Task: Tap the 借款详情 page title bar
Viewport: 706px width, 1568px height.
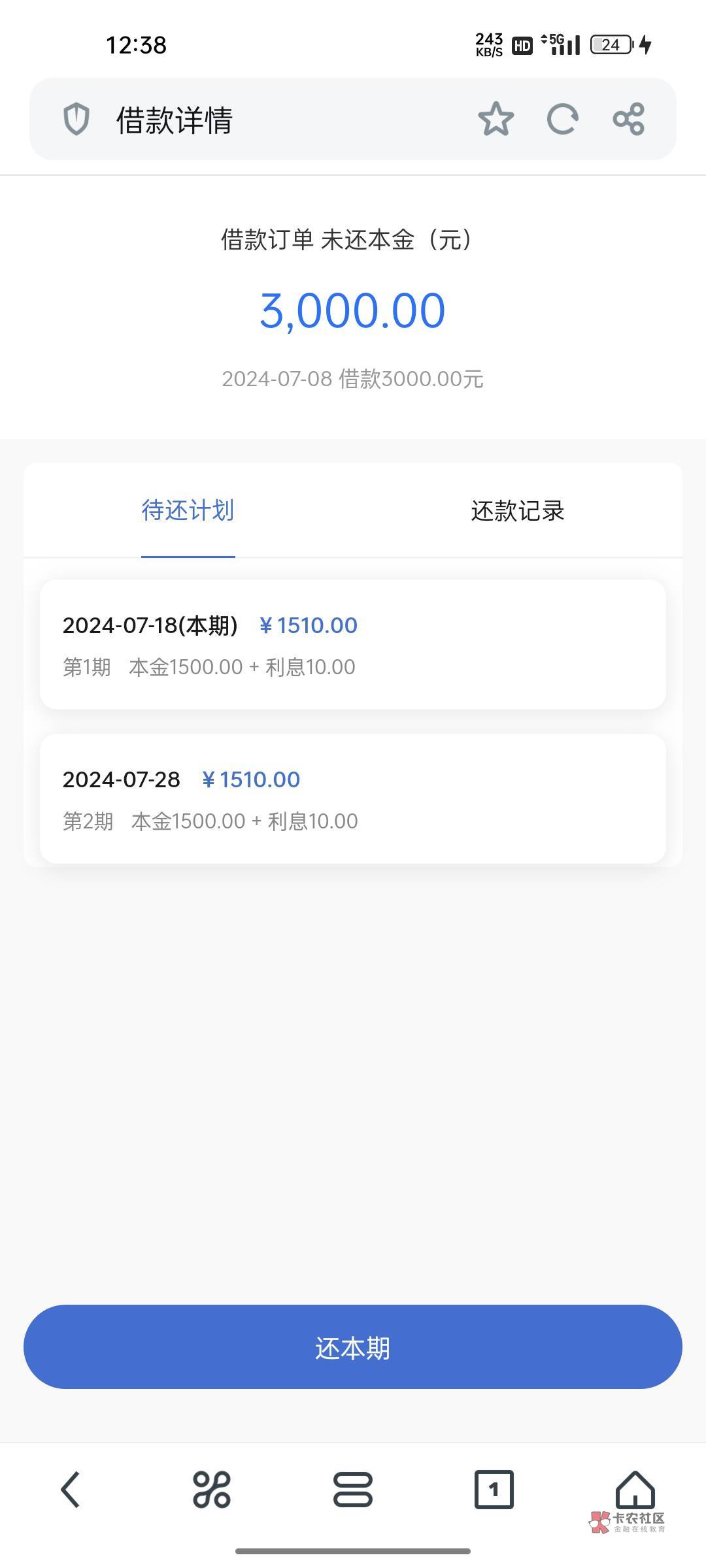Action: (x=175, y=120)
